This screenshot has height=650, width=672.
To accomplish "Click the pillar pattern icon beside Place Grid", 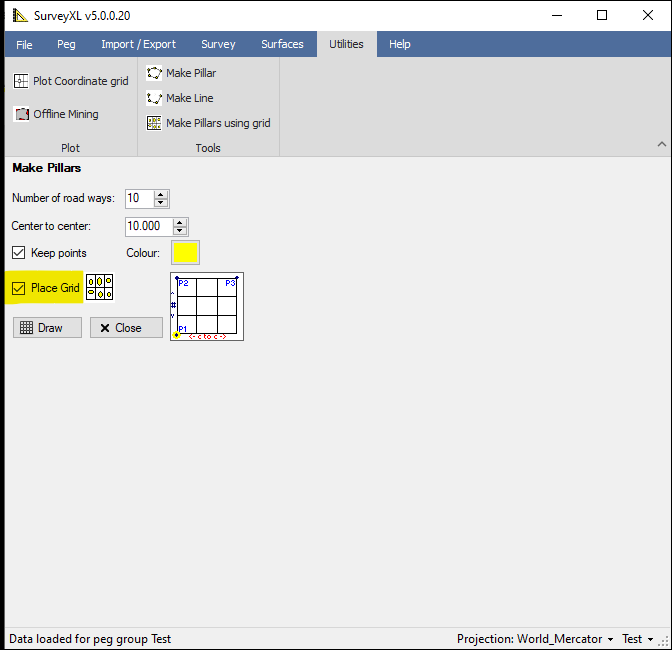I will point(100,288).
